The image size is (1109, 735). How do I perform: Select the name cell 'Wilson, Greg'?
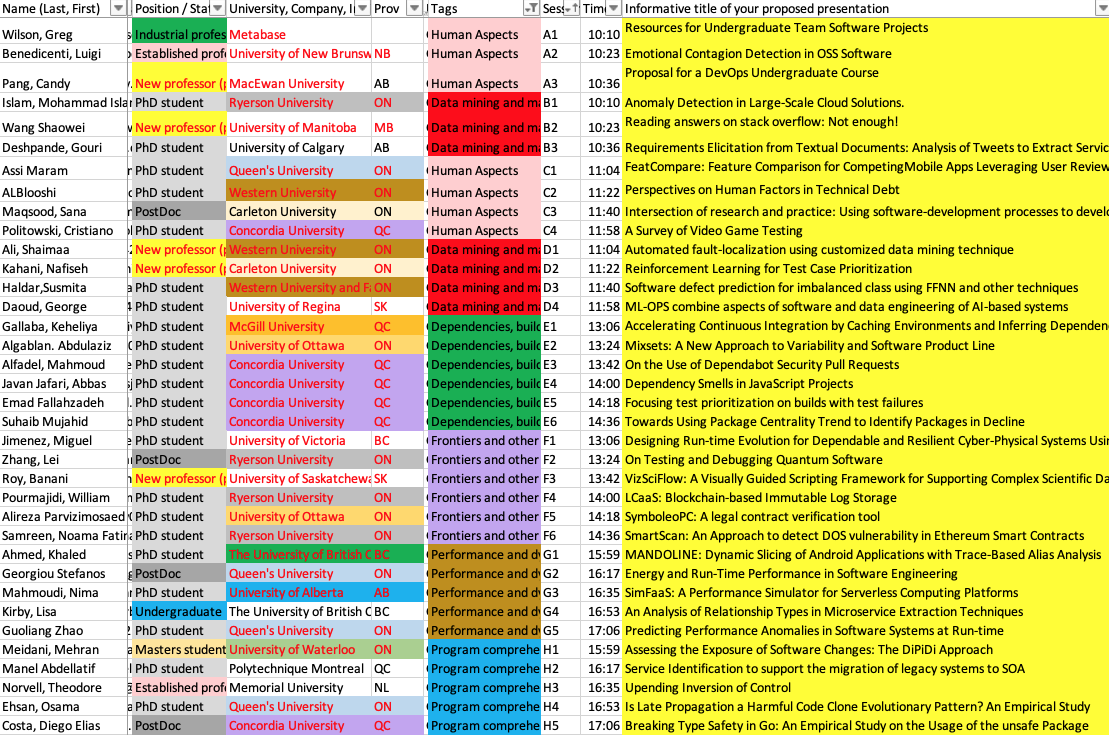(x=65, y=32)
